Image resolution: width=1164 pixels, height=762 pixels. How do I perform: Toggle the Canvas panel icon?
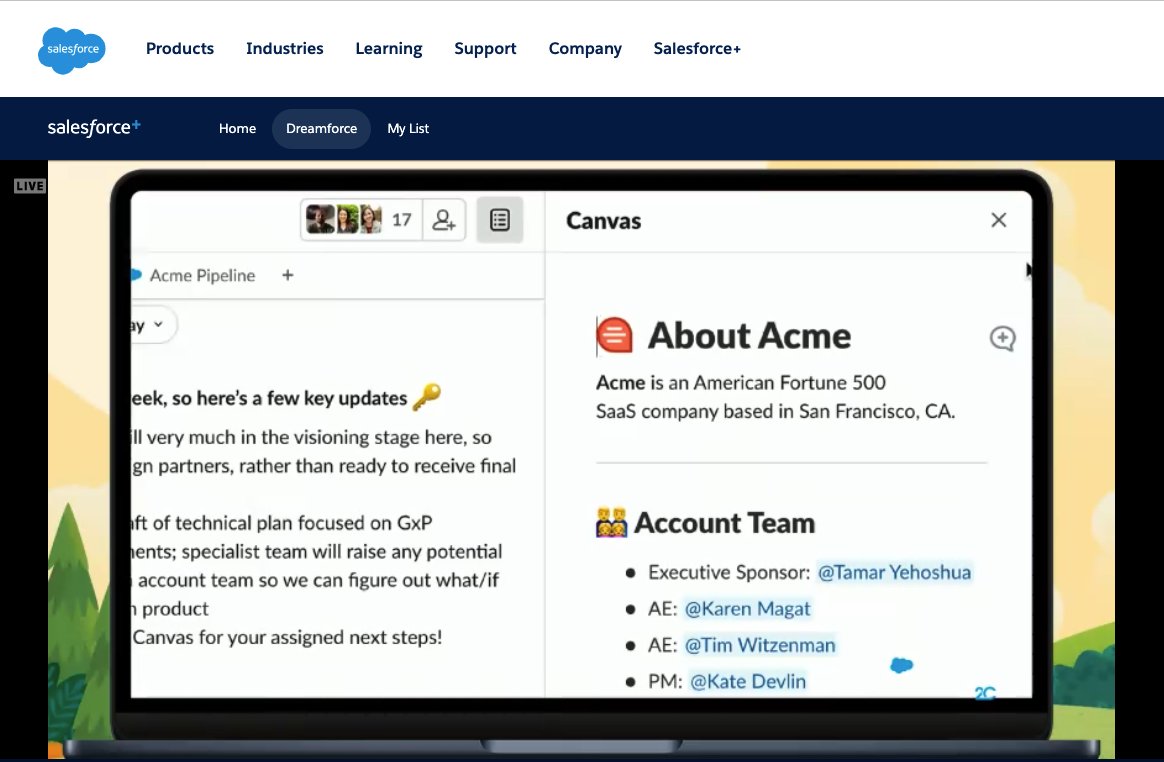(x=500, y=220)
